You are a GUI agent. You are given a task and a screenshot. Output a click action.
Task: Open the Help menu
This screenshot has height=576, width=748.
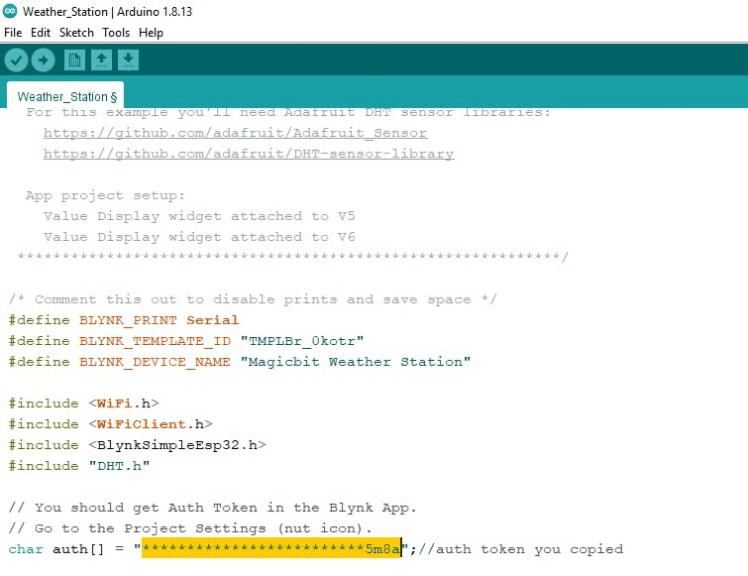click(151, 32)
